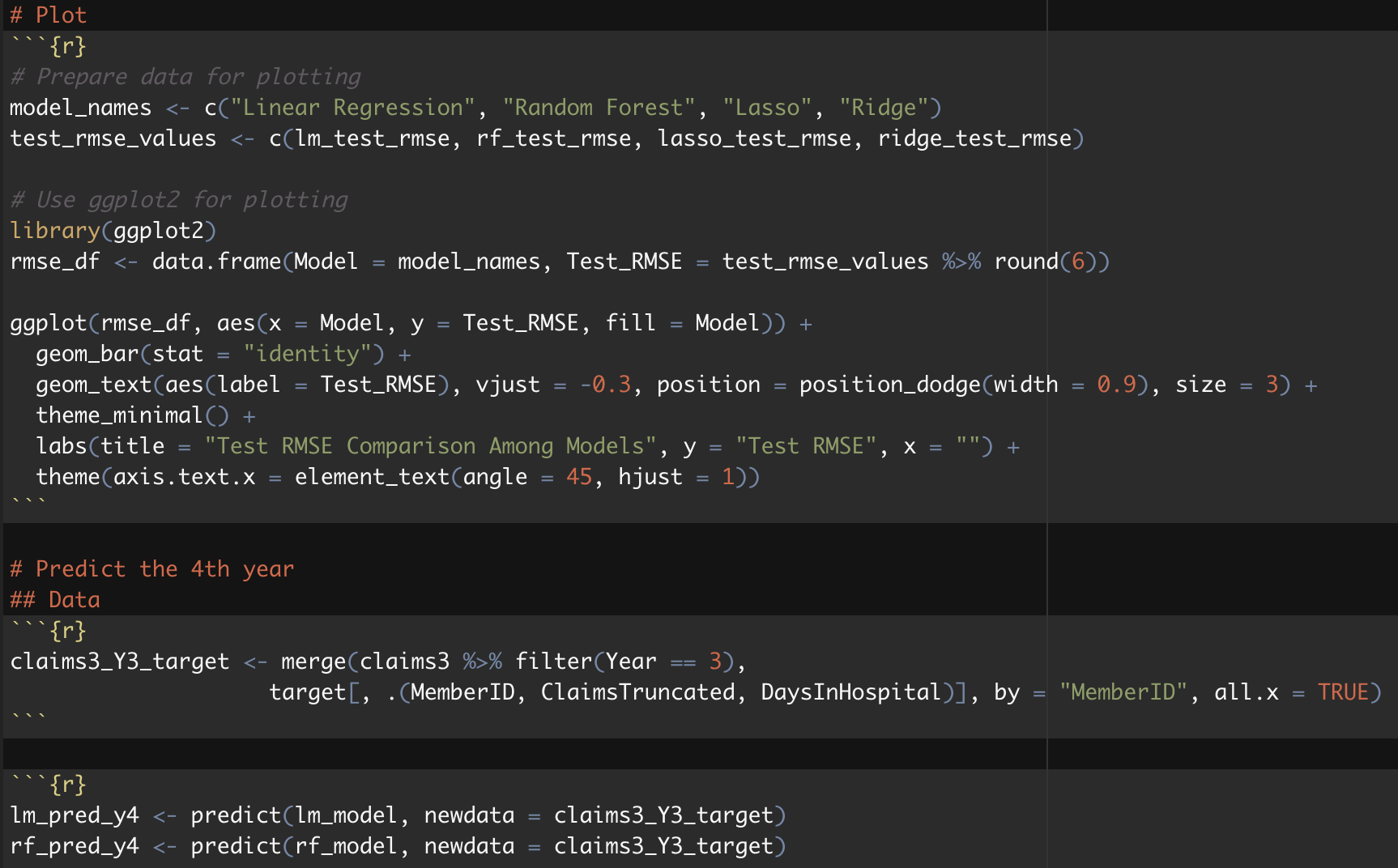1398x868 pixels.
Task: Click element_text in the theme line
Action: tap(372, 477)
